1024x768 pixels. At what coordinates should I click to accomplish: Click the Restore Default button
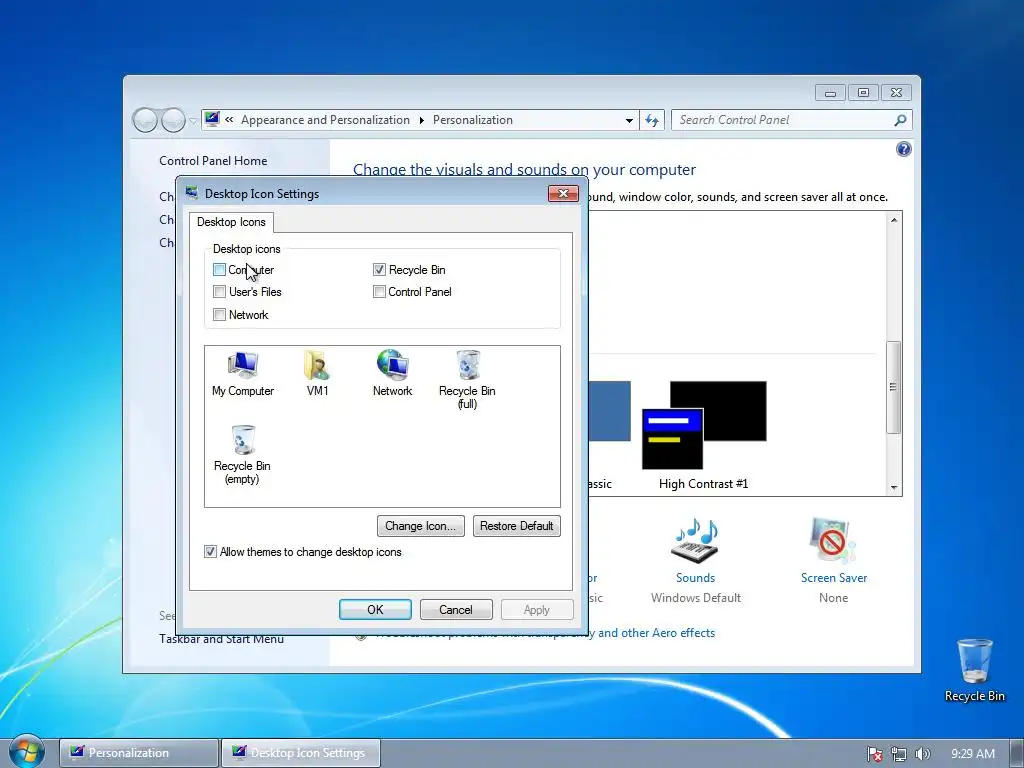517,526
